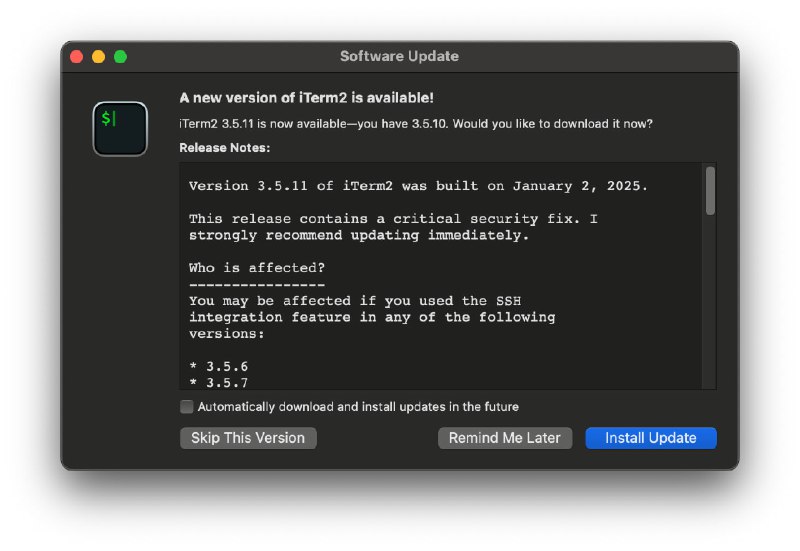Choose Remind Me Later
This screenshot has height=551, width=800.
(505, 438)
